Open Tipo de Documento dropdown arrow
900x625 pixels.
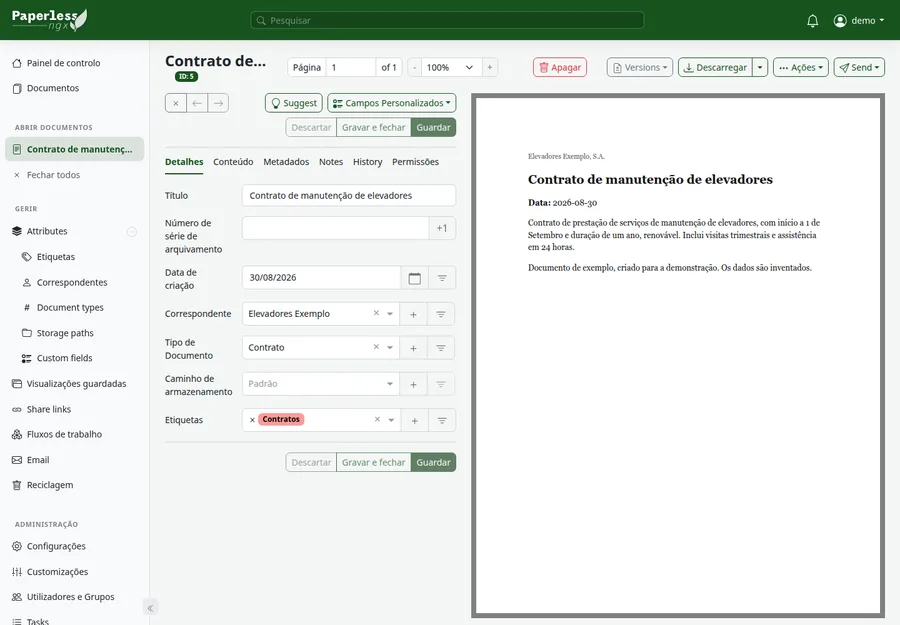coord(390,348)
